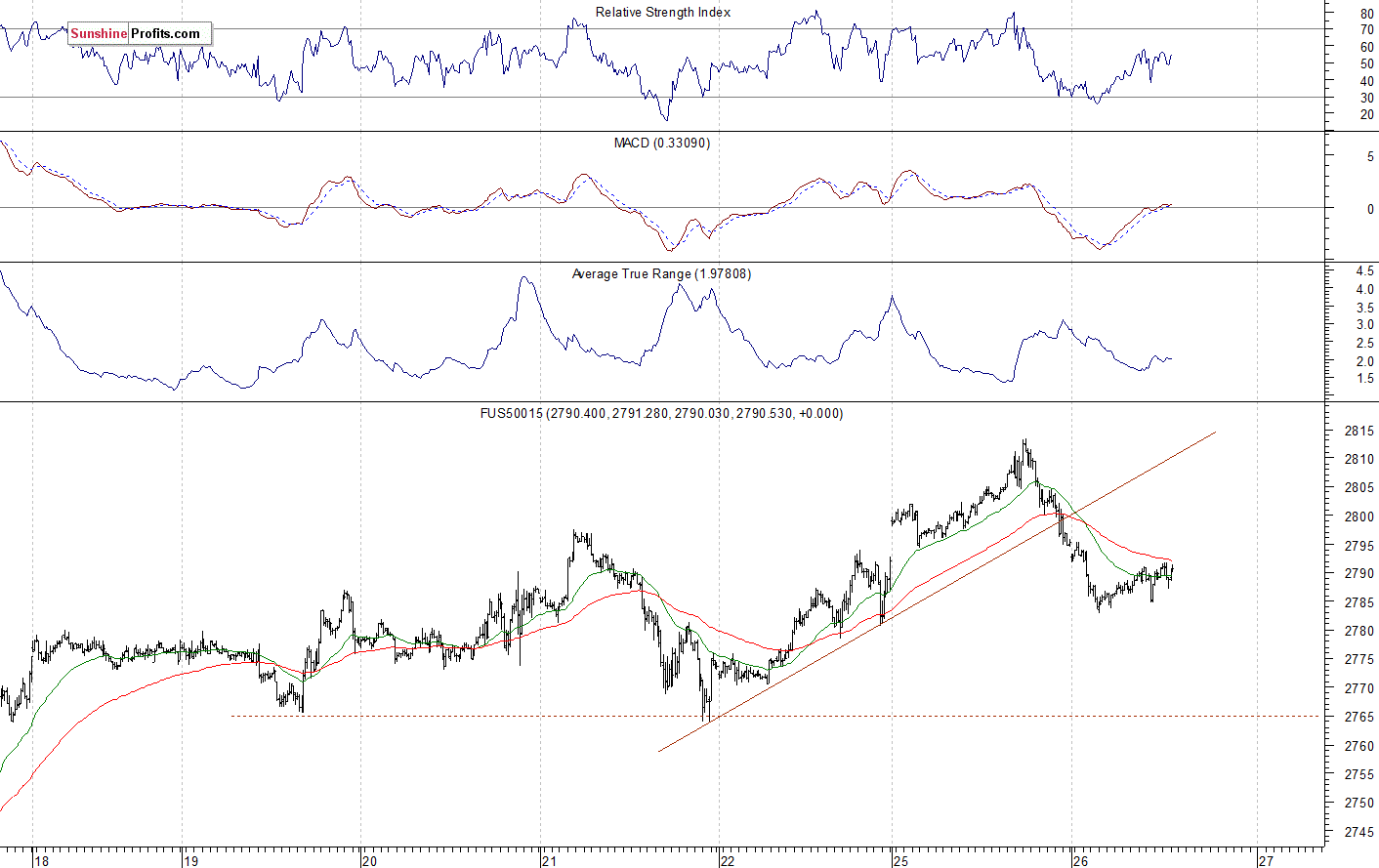The width and height of the screenshot is (1379, 868).
Task: Click the 26 date label on the time axis
Action: click(x=1079, y=860)
